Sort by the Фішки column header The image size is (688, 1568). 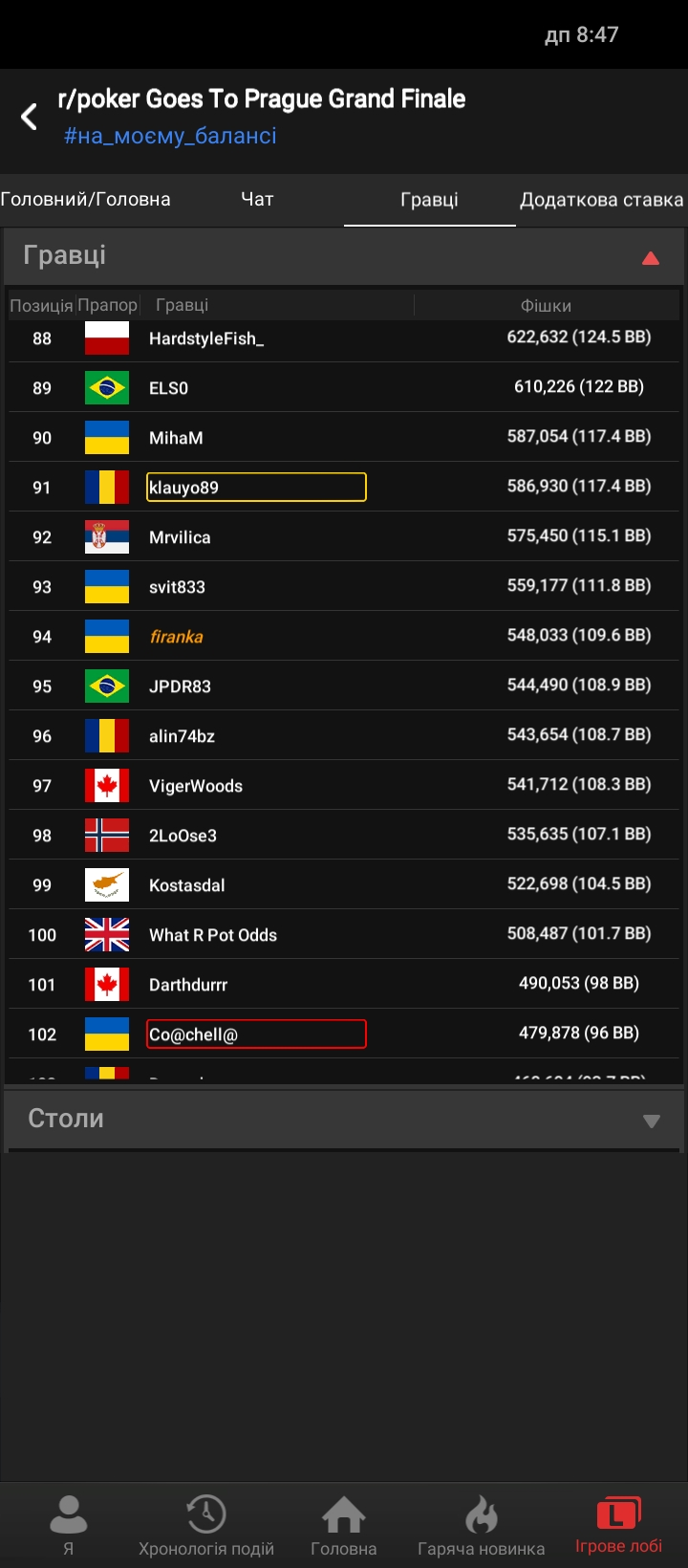(x=546, y=306)
